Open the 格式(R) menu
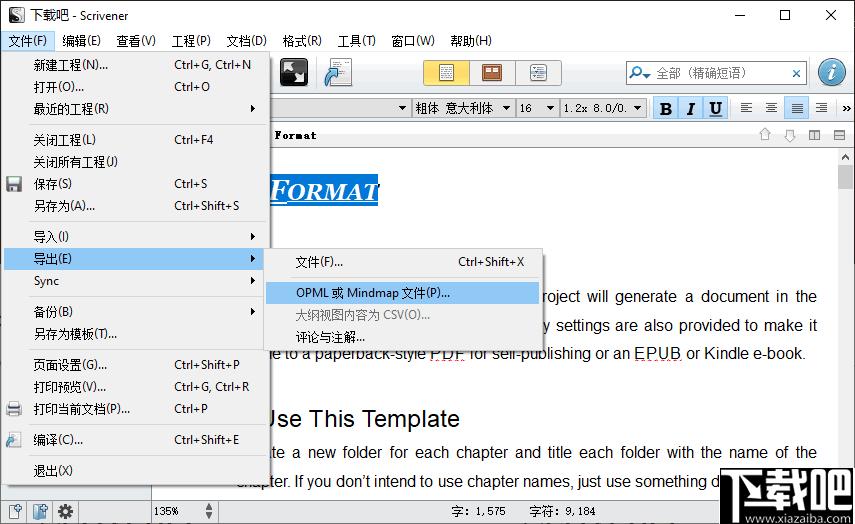 pyautogui.click(x=302, y=41)
